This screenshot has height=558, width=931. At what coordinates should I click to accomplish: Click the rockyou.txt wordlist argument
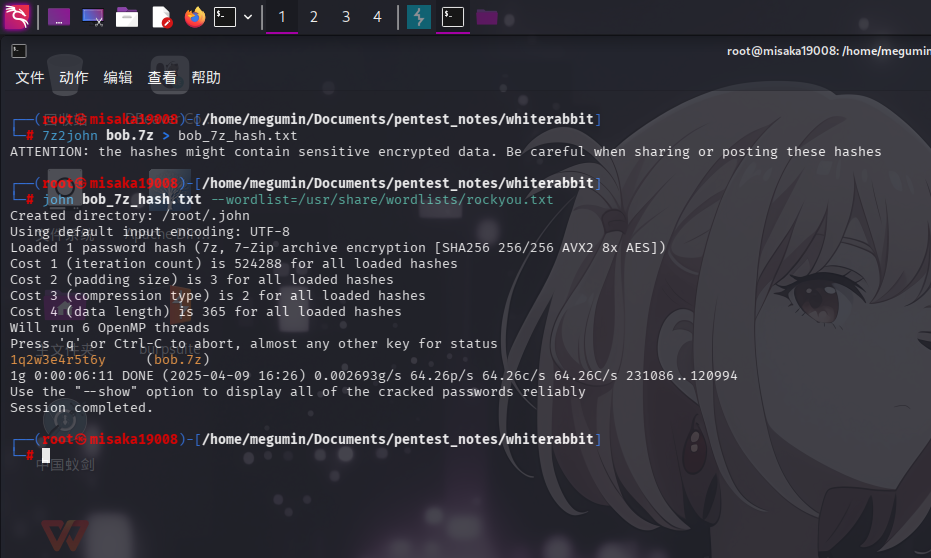(382, 200)
